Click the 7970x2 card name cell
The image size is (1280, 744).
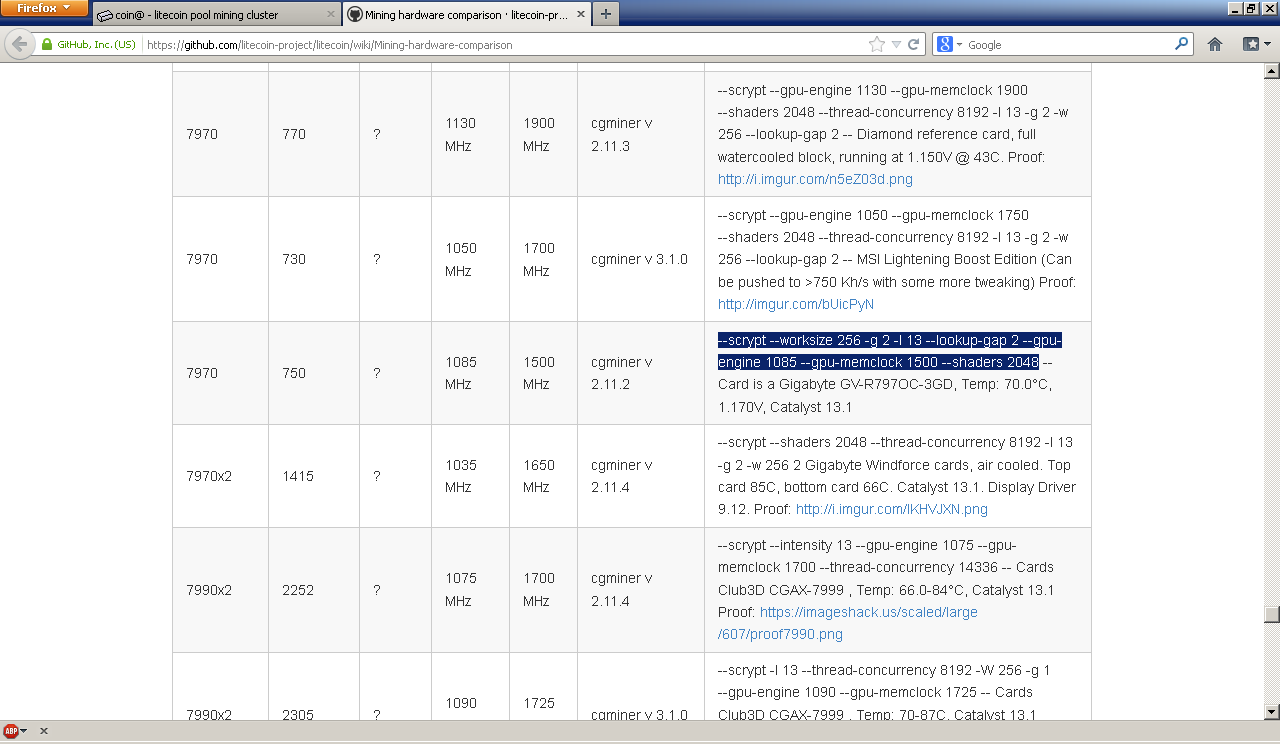pos(220,476)
